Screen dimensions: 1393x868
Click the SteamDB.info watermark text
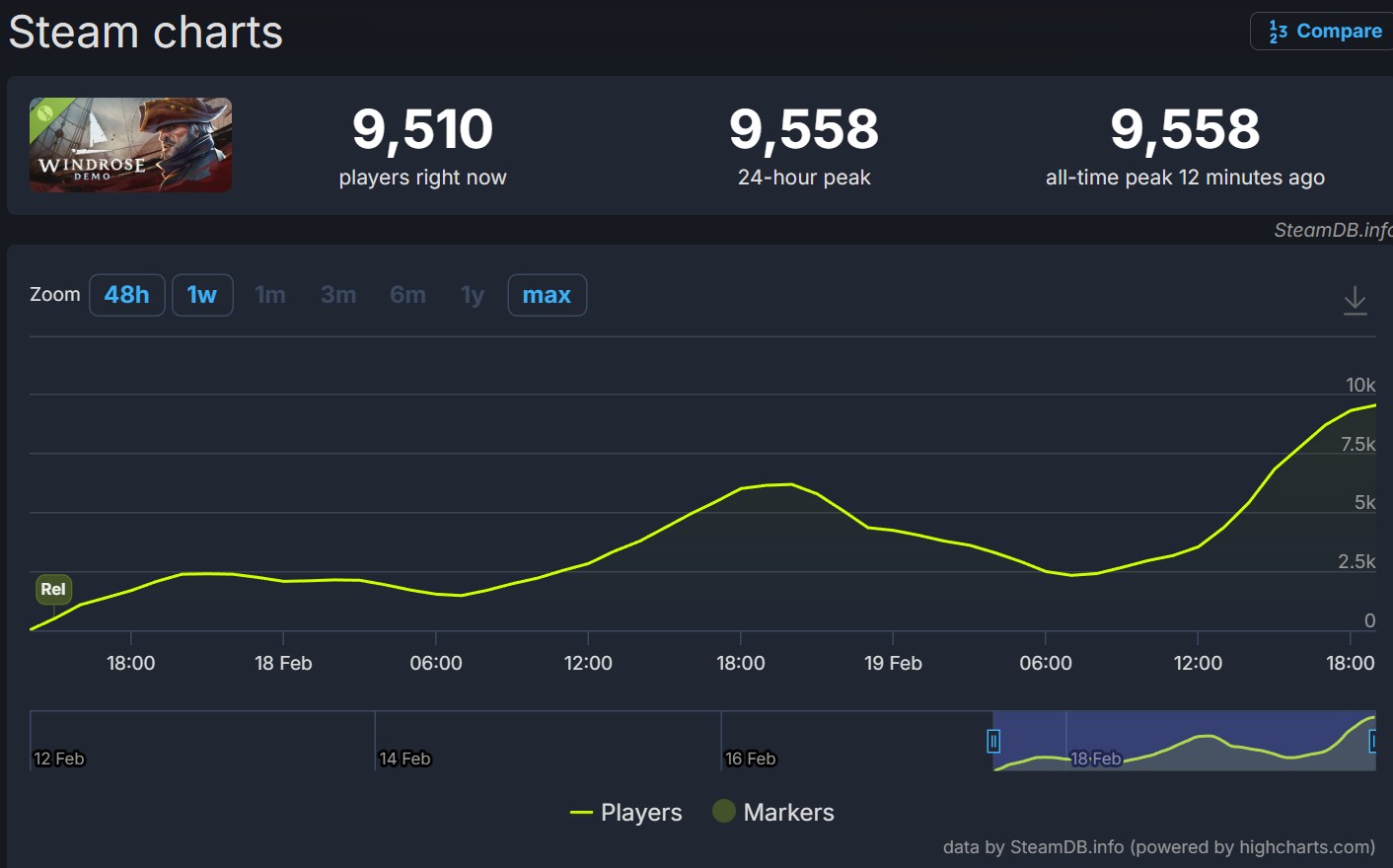click(1332, 230)
